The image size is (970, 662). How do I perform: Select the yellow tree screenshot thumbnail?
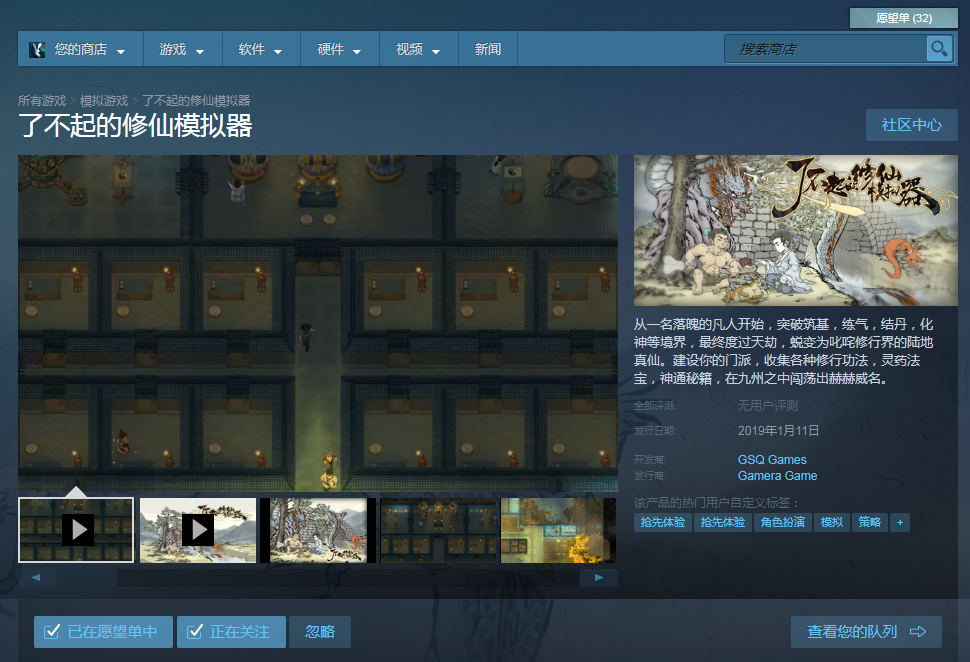[x=559, y=530]
